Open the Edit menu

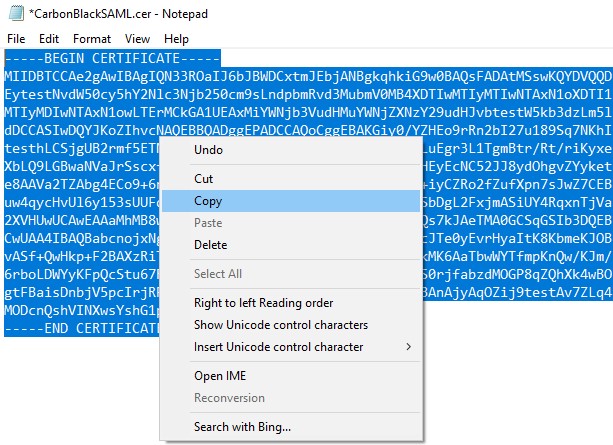pyautogui.click(x=49, y=39)
